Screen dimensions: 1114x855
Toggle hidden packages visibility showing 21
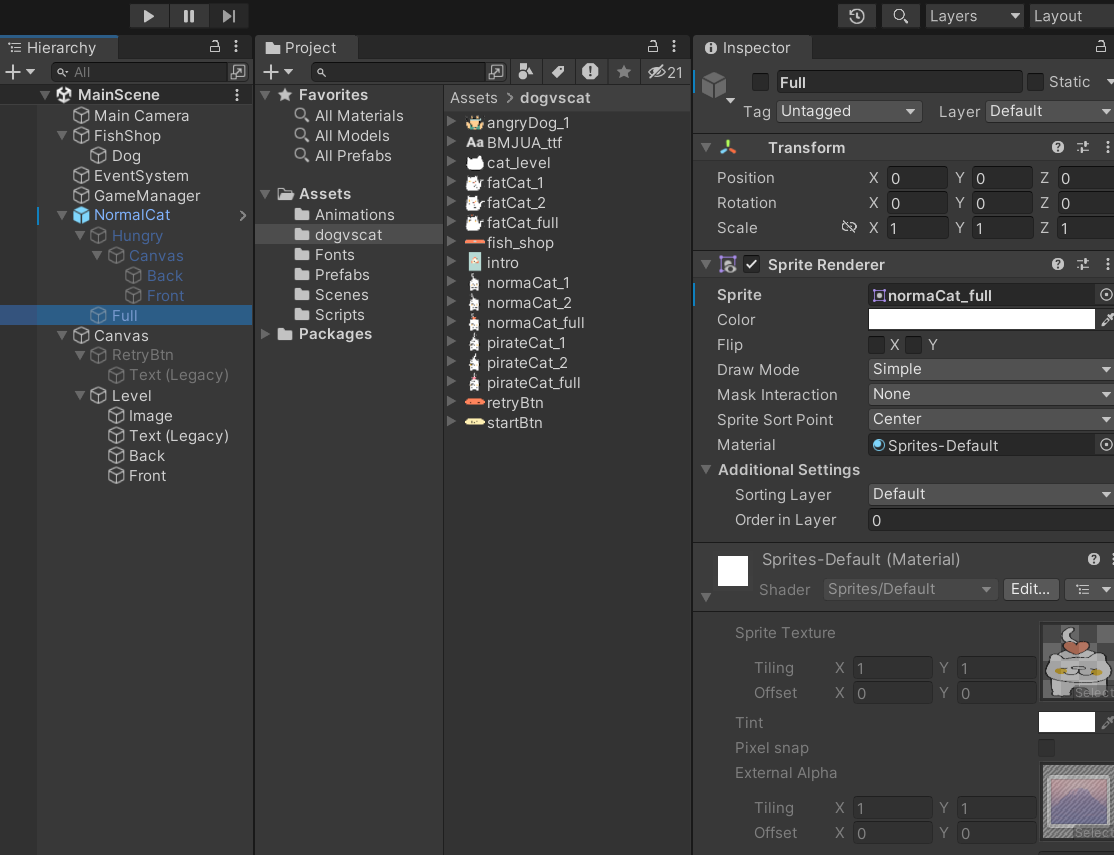tap(665, 72)
